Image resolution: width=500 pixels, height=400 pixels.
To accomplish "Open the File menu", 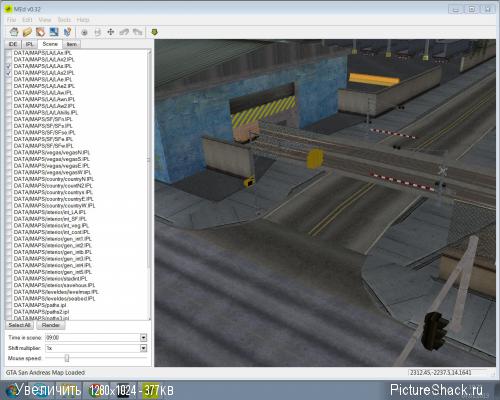I will pyautogui.click(x=11, y=20).
